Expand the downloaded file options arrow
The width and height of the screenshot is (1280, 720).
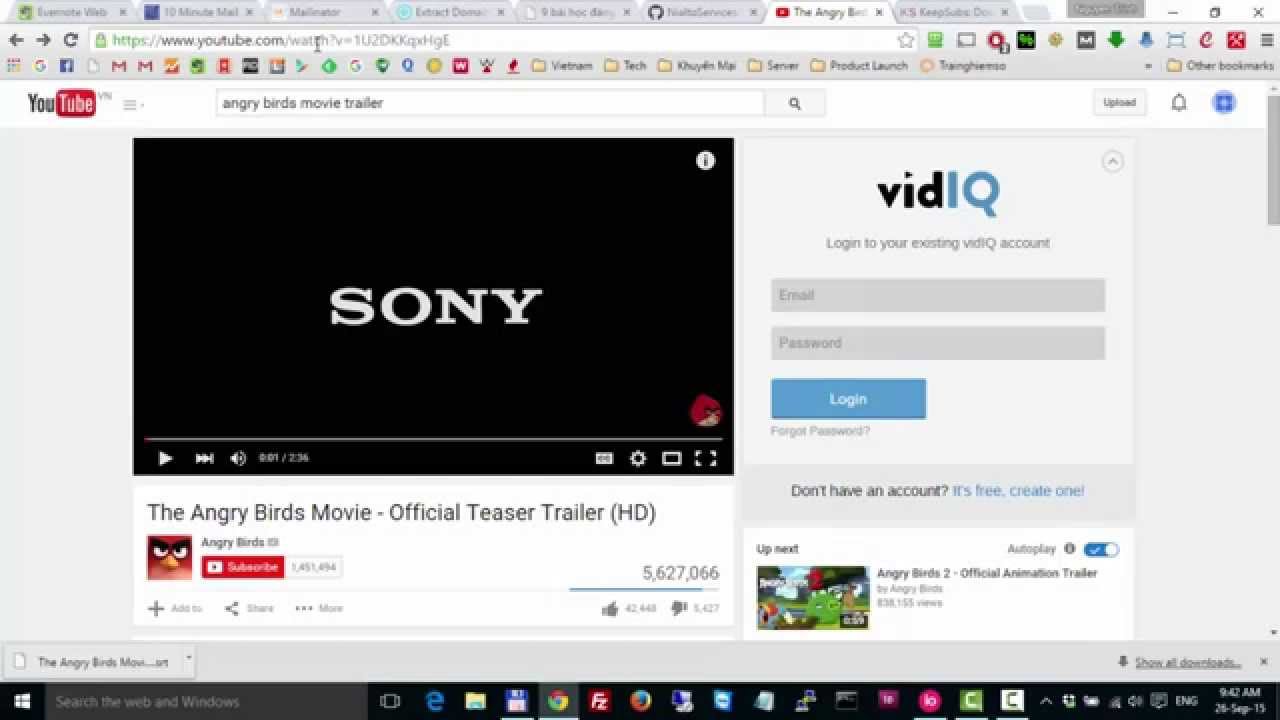coord(187,660)
